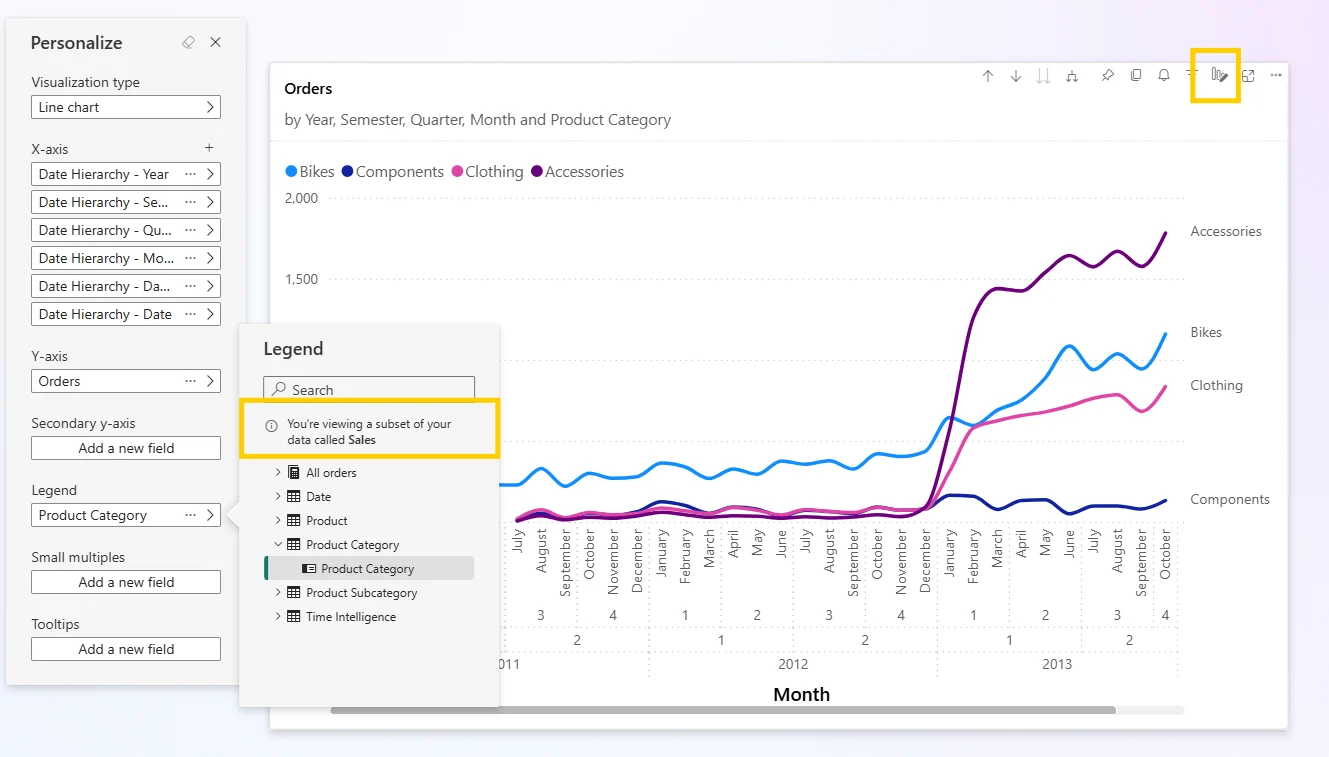Click the drill up arrow icon
Viewport: 1329px width, 757px height.
(x=988, y=76)
